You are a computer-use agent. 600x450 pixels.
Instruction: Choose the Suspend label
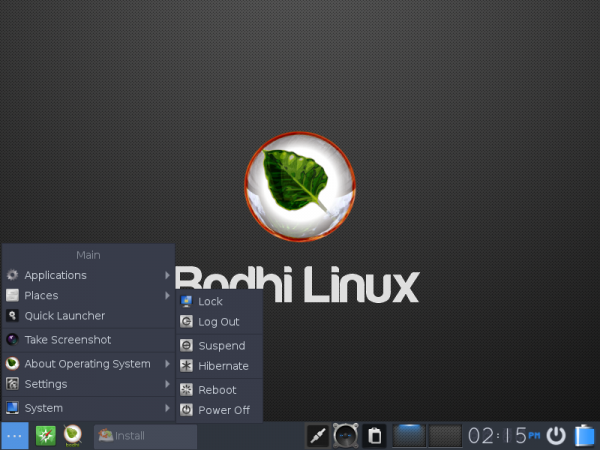click(x=222, y=346)
